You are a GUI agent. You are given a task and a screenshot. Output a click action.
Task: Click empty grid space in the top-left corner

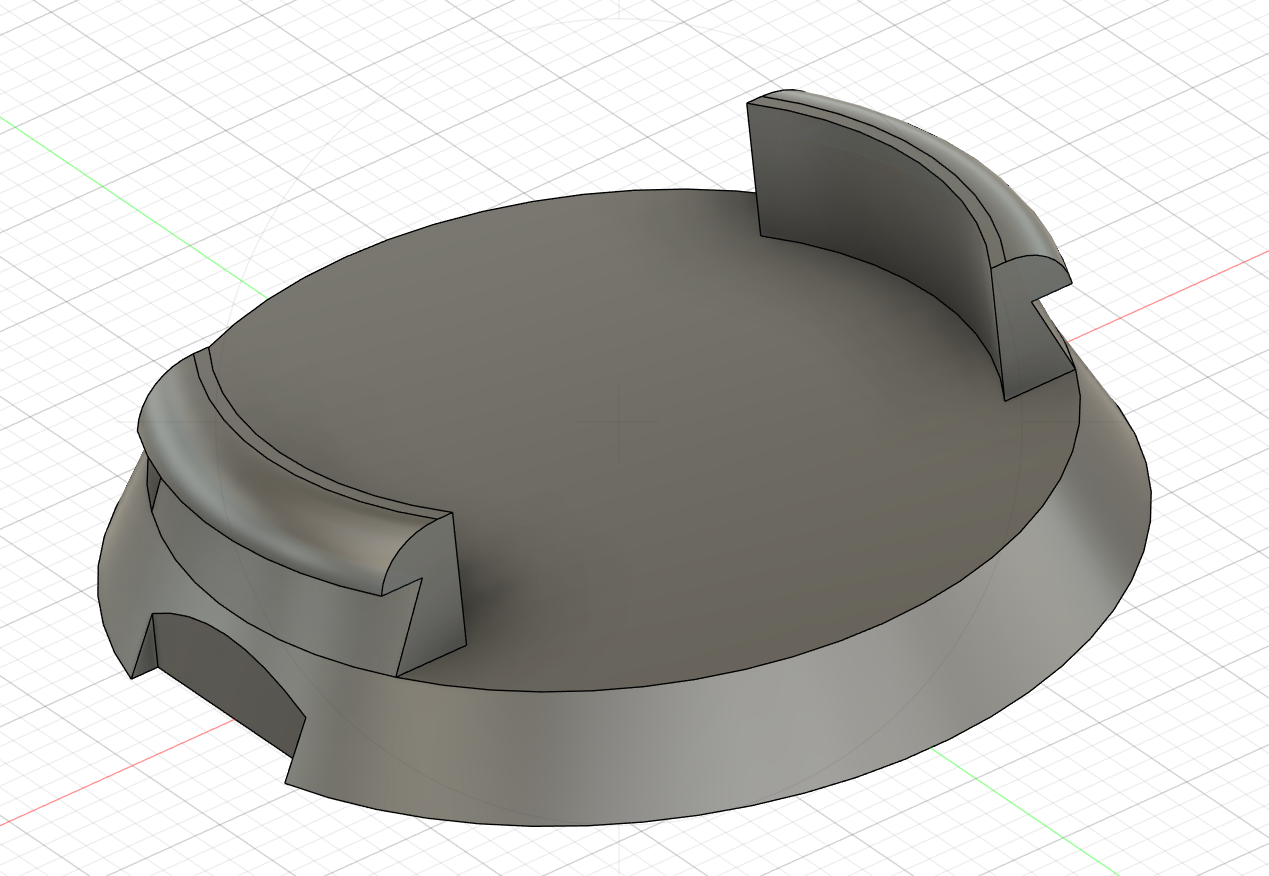coord(60,40)
